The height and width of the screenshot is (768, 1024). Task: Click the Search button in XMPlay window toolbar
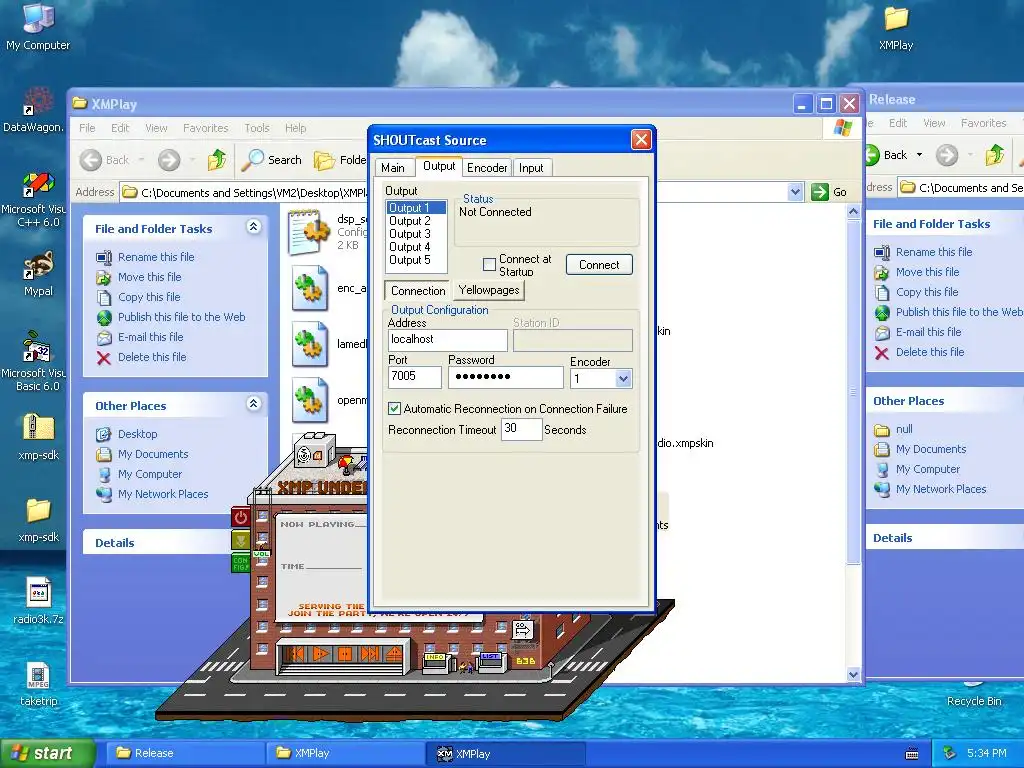pos(272,159)
